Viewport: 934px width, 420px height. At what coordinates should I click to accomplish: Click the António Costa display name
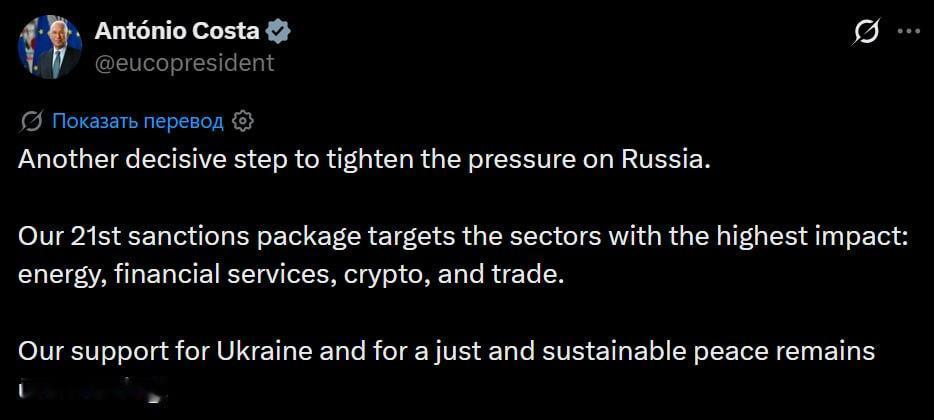[x=177, y=31]
